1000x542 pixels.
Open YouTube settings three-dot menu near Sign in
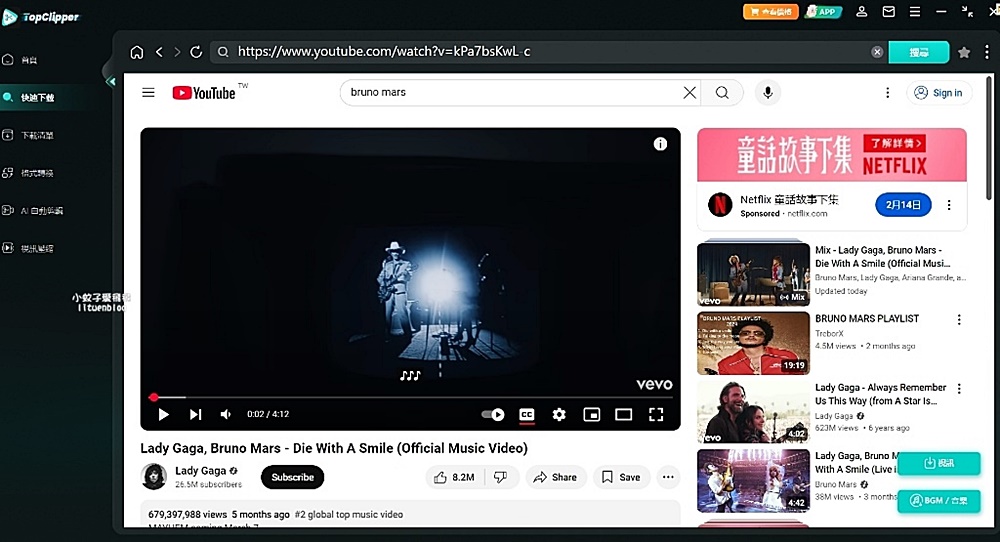pyautogui.click(x=887, y=93)
